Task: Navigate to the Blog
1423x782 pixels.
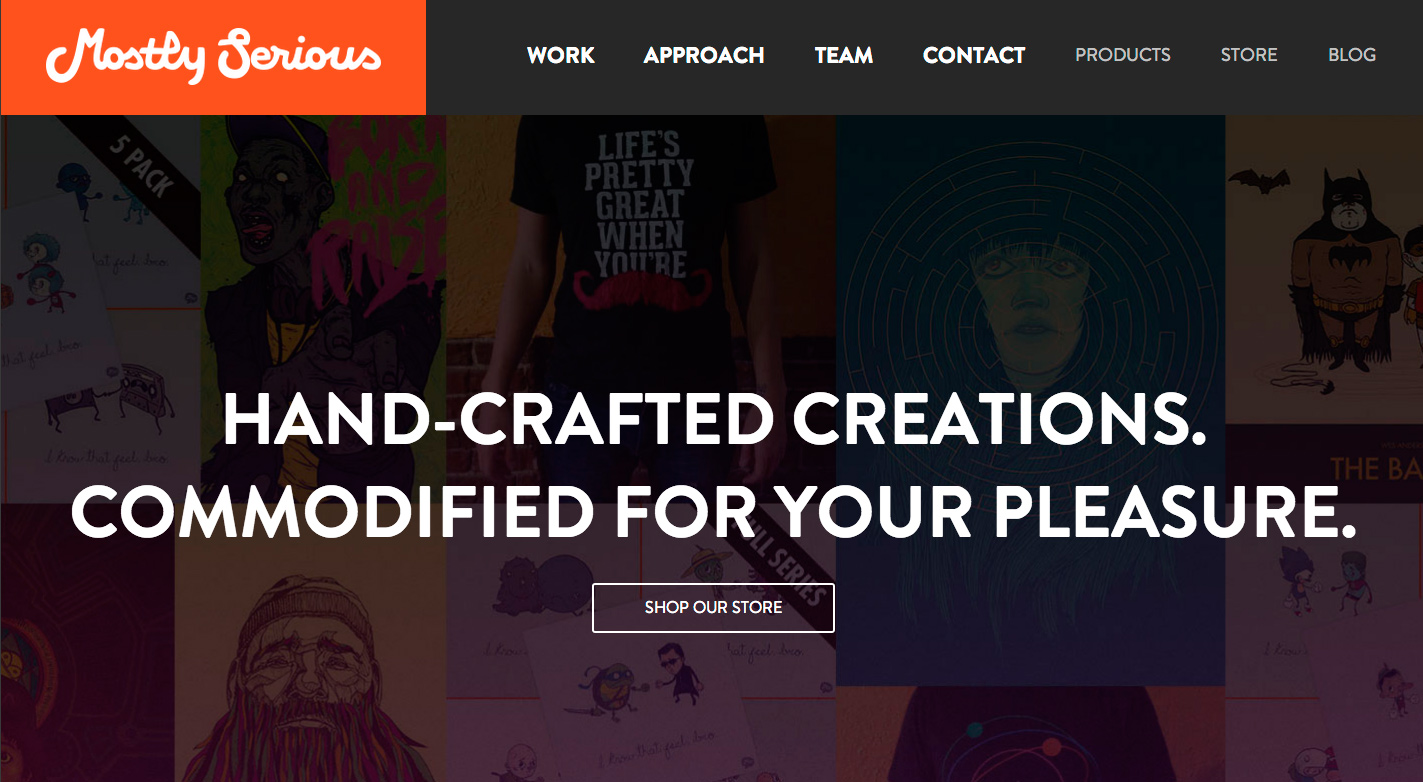Action: (x=1352, y=55)
